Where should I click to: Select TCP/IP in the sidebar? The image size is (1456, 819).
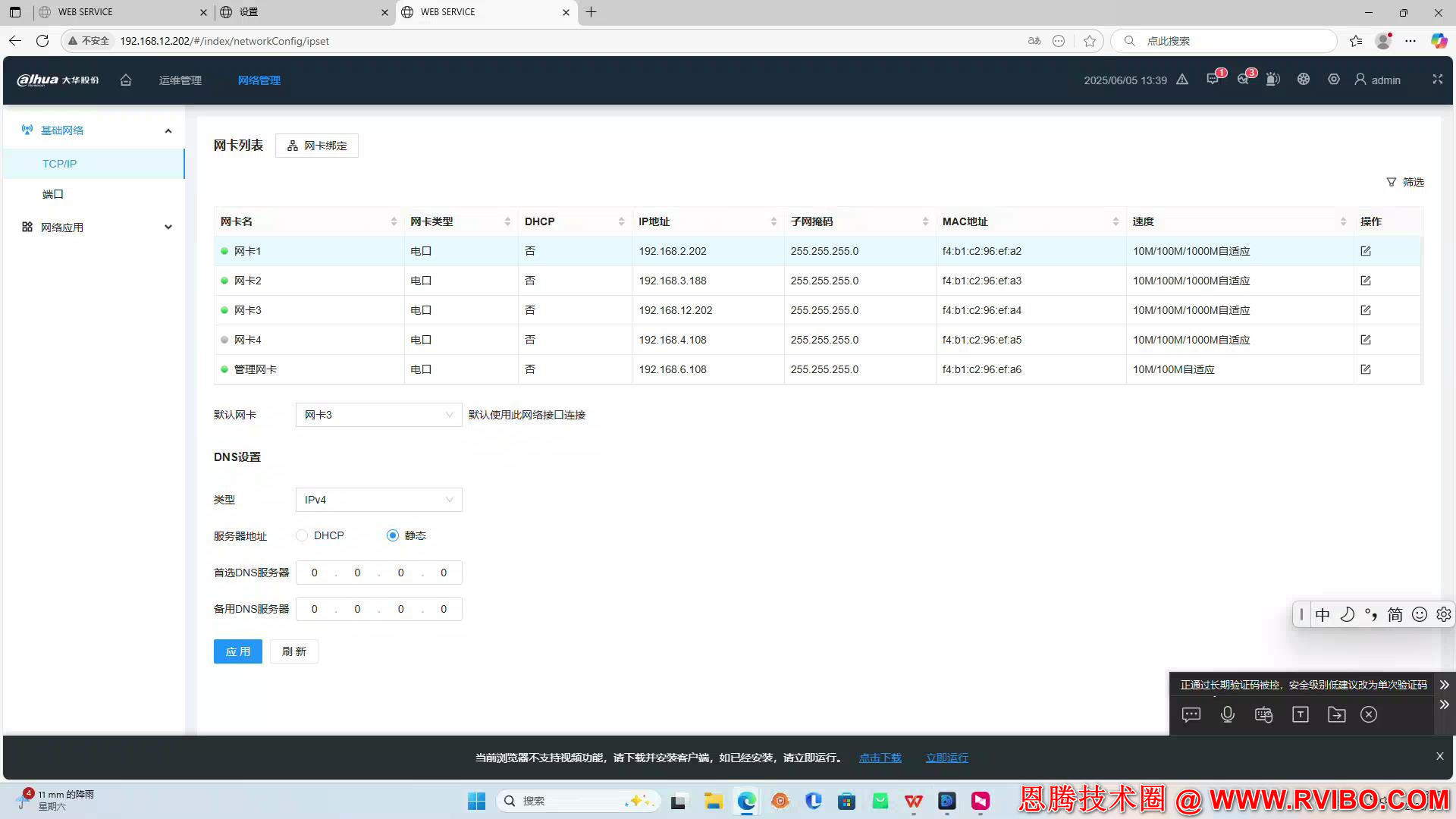tap(93, 164)
